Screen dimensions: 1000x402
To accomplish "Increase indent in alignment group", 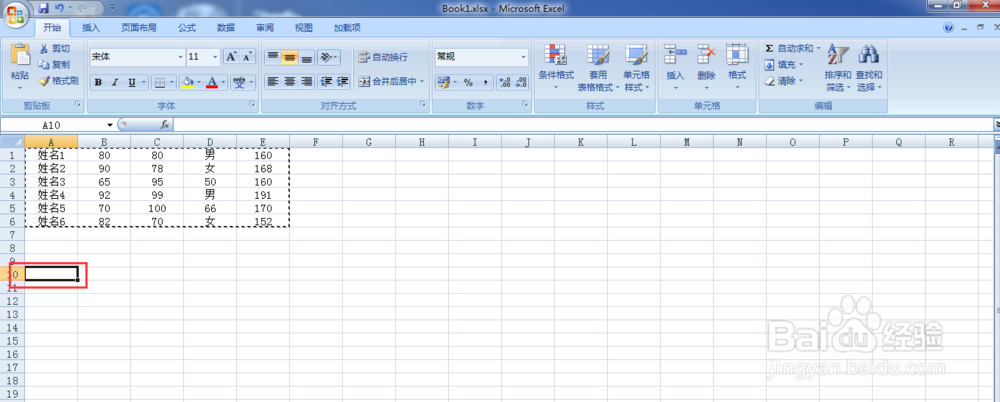I will point(342,82).
